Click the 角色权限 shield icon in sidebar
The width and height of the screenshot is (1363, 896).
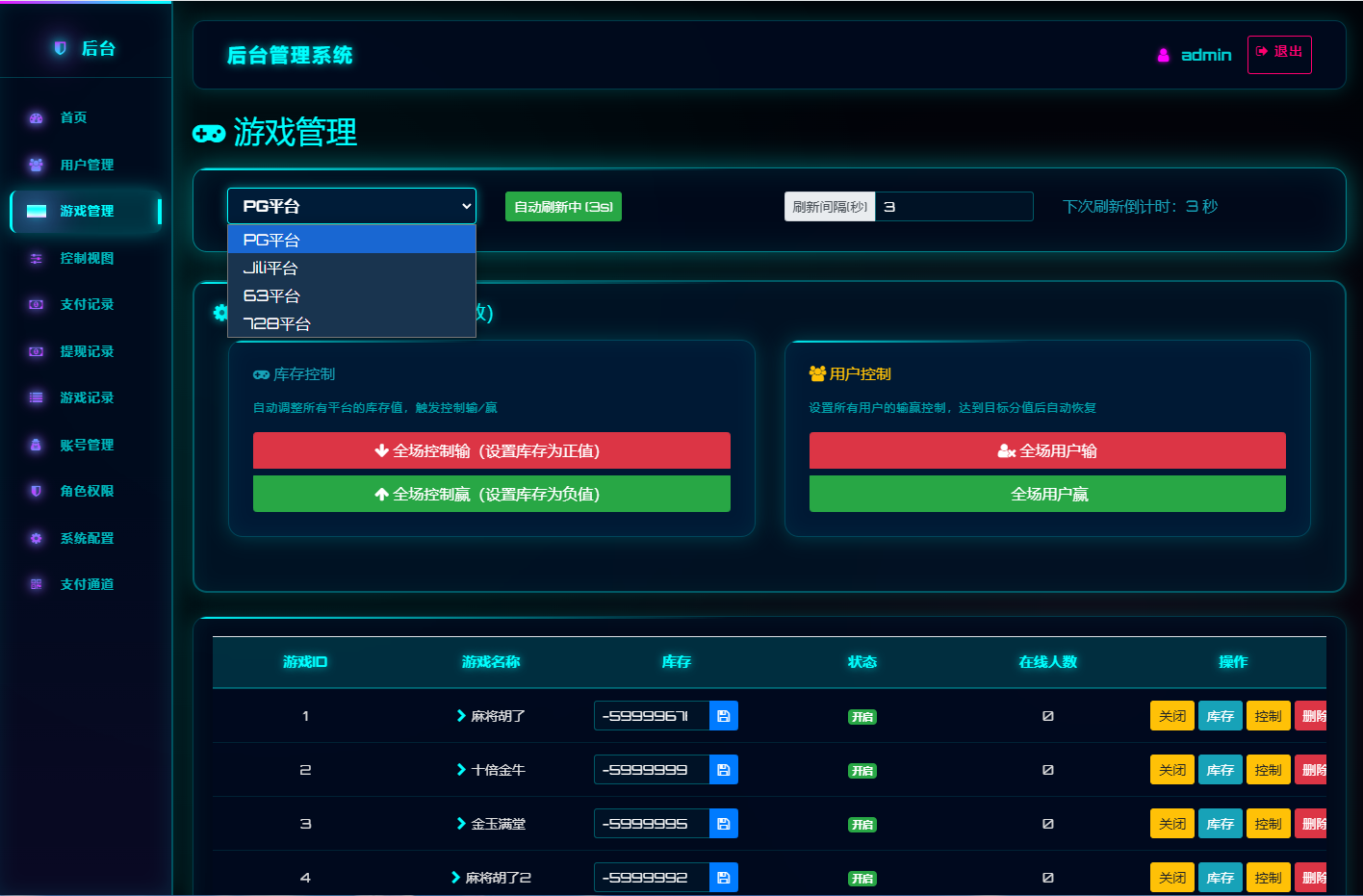point(36,491)
